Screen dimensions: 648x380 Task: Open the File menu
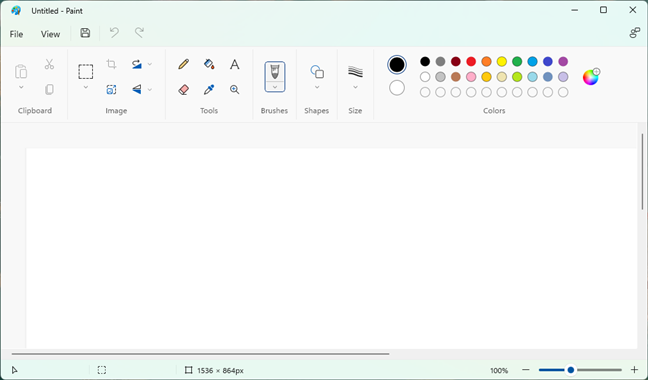tap(17, 34)
